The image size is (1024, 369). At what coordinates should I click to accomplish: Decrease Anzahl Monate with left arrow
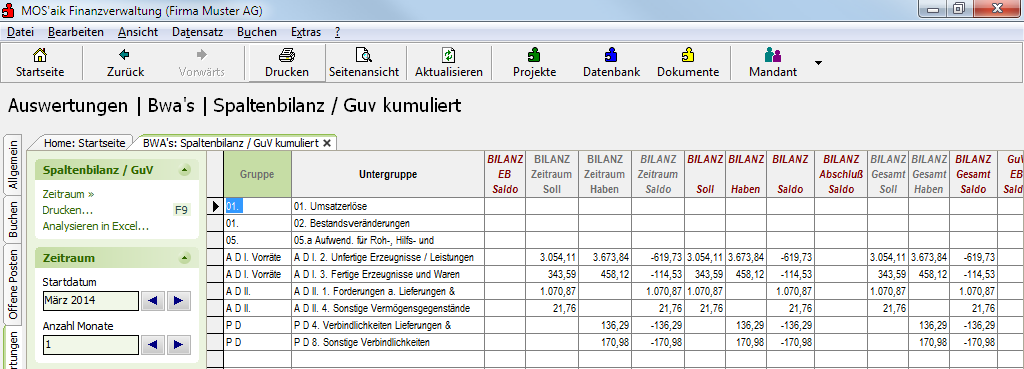[x=153, y=345]
